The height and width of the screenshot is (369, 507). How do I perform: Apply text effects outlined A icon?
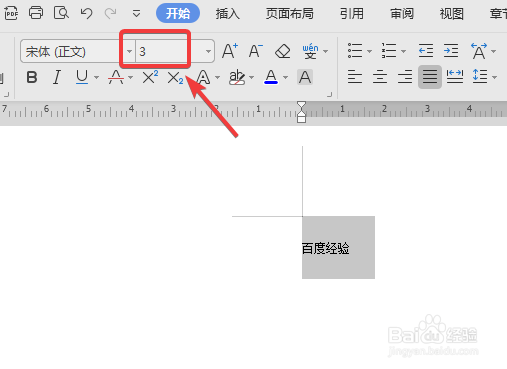click(203, 77)
